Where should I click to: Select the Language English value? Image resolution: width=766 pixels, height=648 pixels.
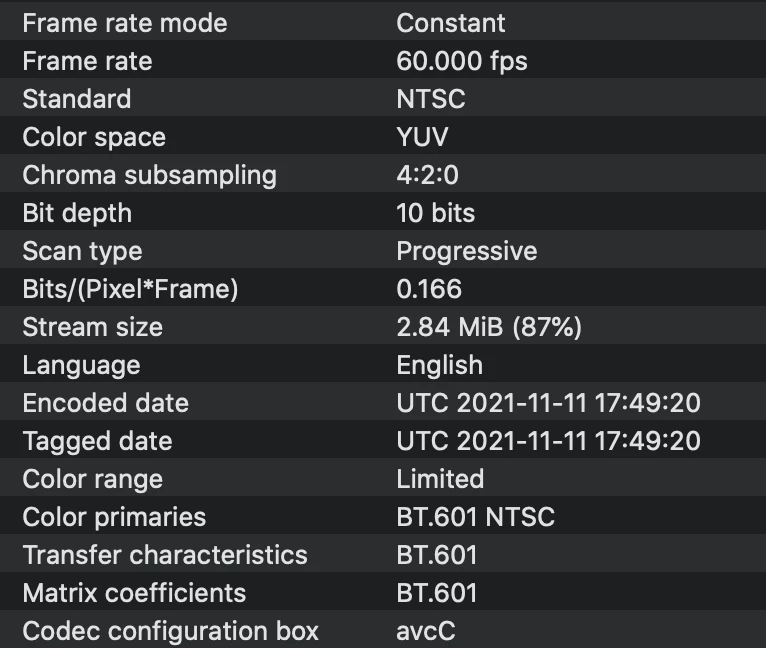tap(440, 366)
